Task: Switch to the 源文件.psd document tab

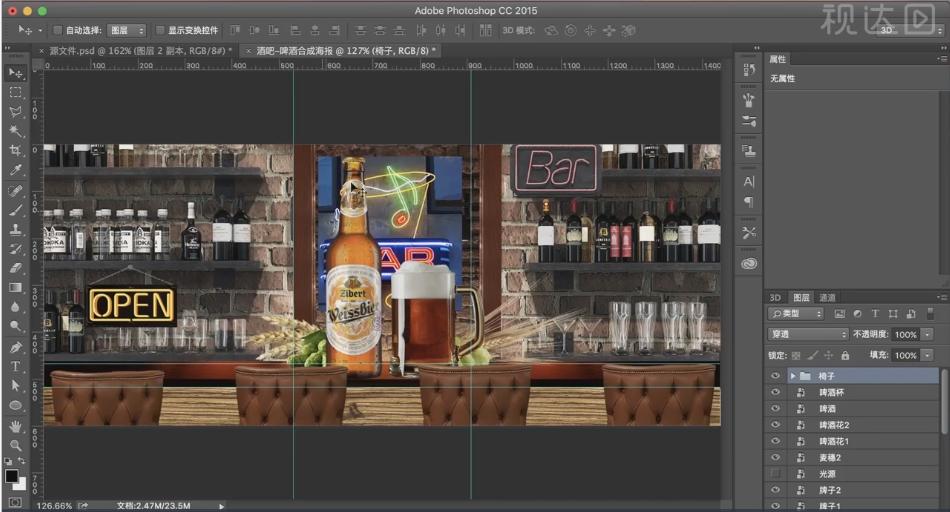Action: point(140,51)
